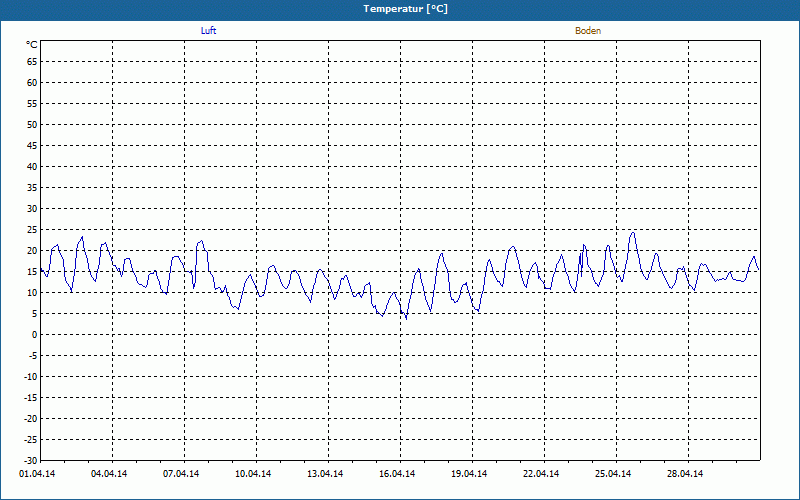Click the 19.04.14 date label

pyautogui.click(x=470, y=473)
